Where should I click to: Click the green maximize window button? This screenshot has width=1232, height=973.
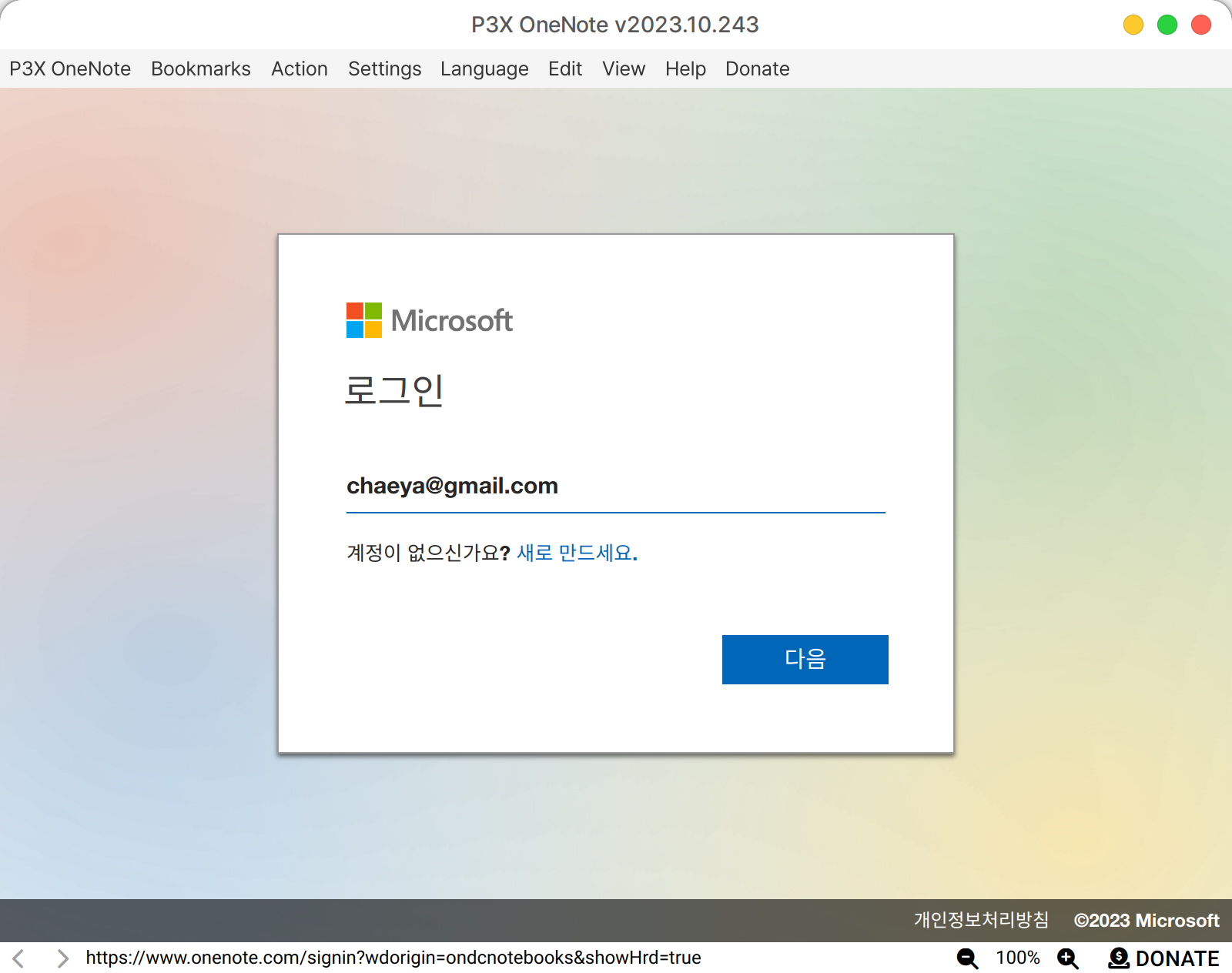click(x=1167, y=25)
